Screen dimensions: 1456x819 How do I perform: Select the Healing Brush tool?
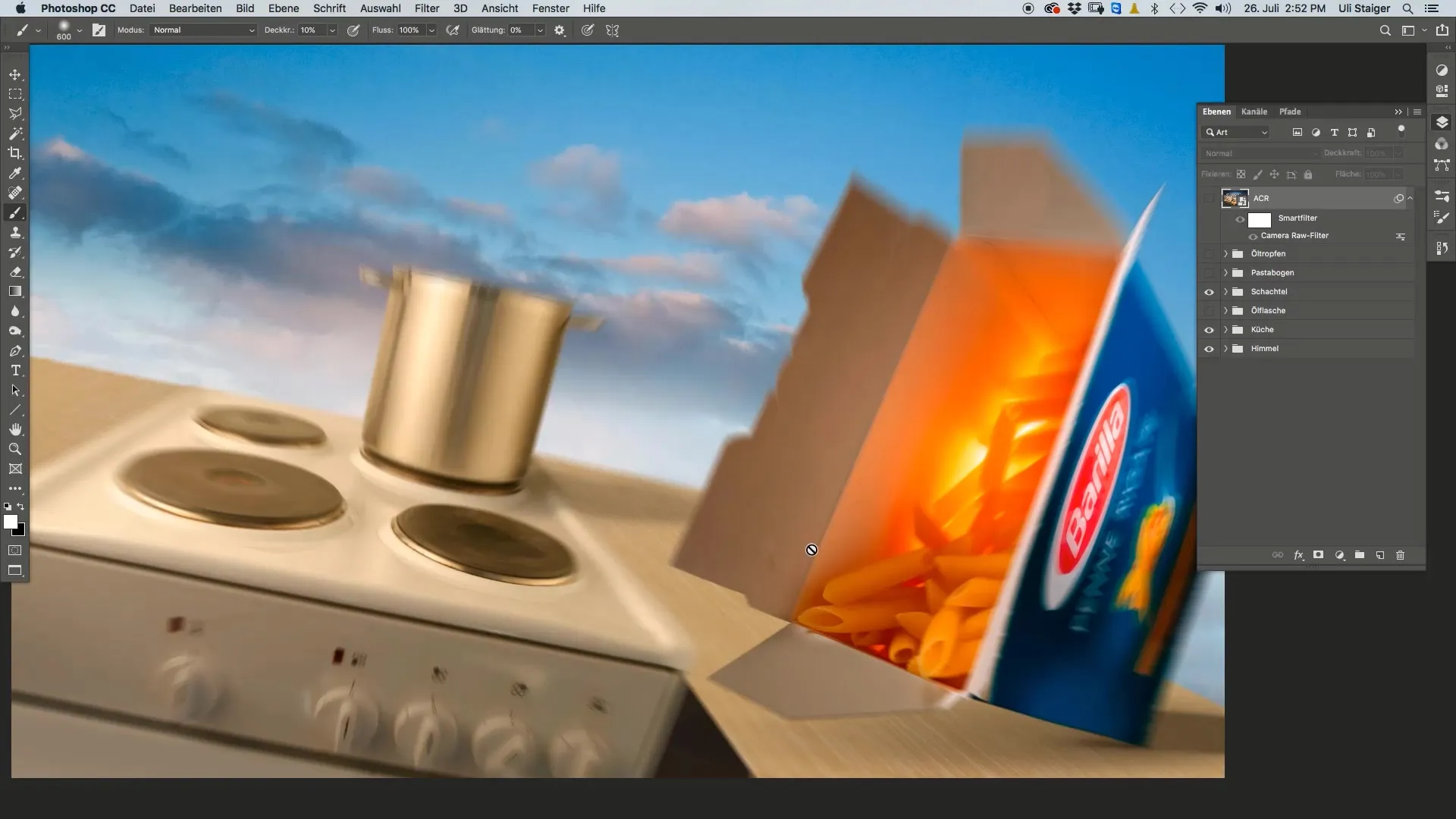tap(15, 193)
